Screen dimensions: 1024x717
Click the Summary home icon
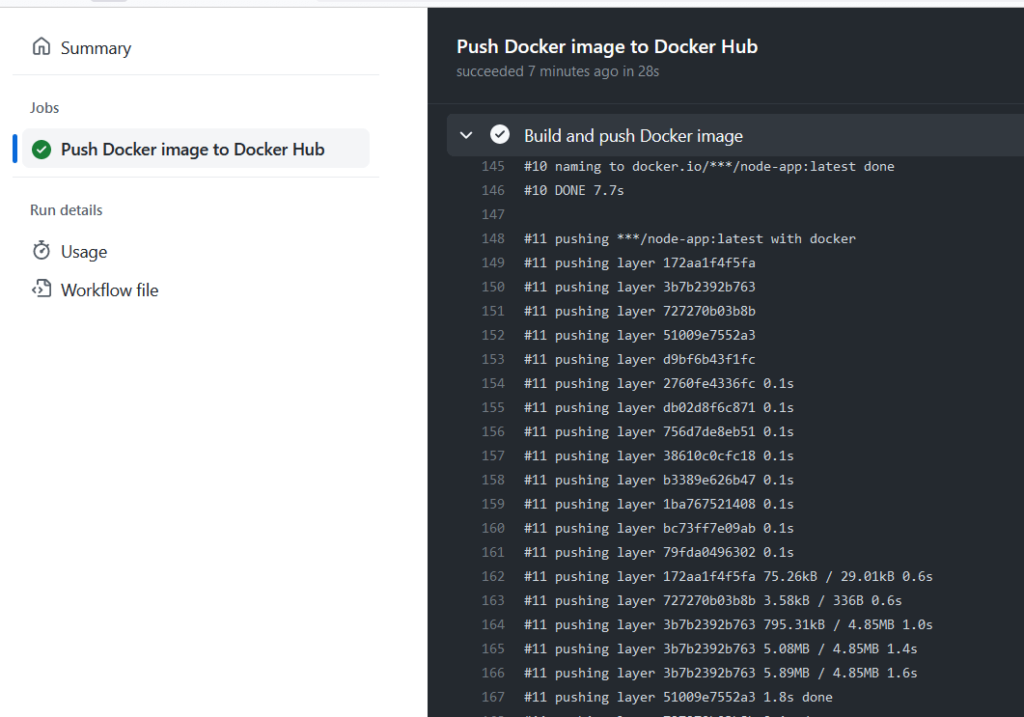pos(41,47)
